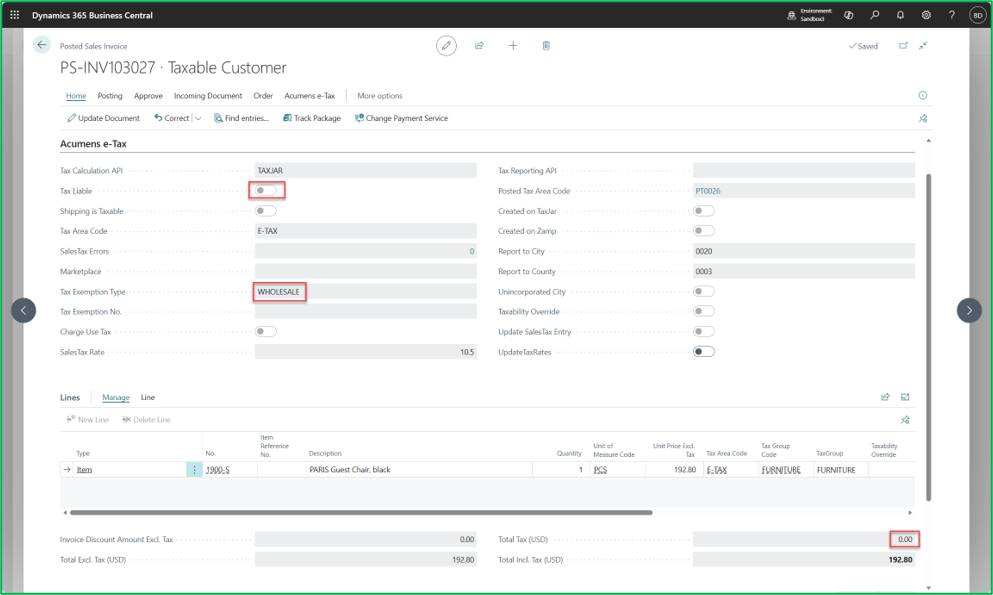Open the Approve menu tab
This screenshot has height=595, width=993.
click(148, 96)
